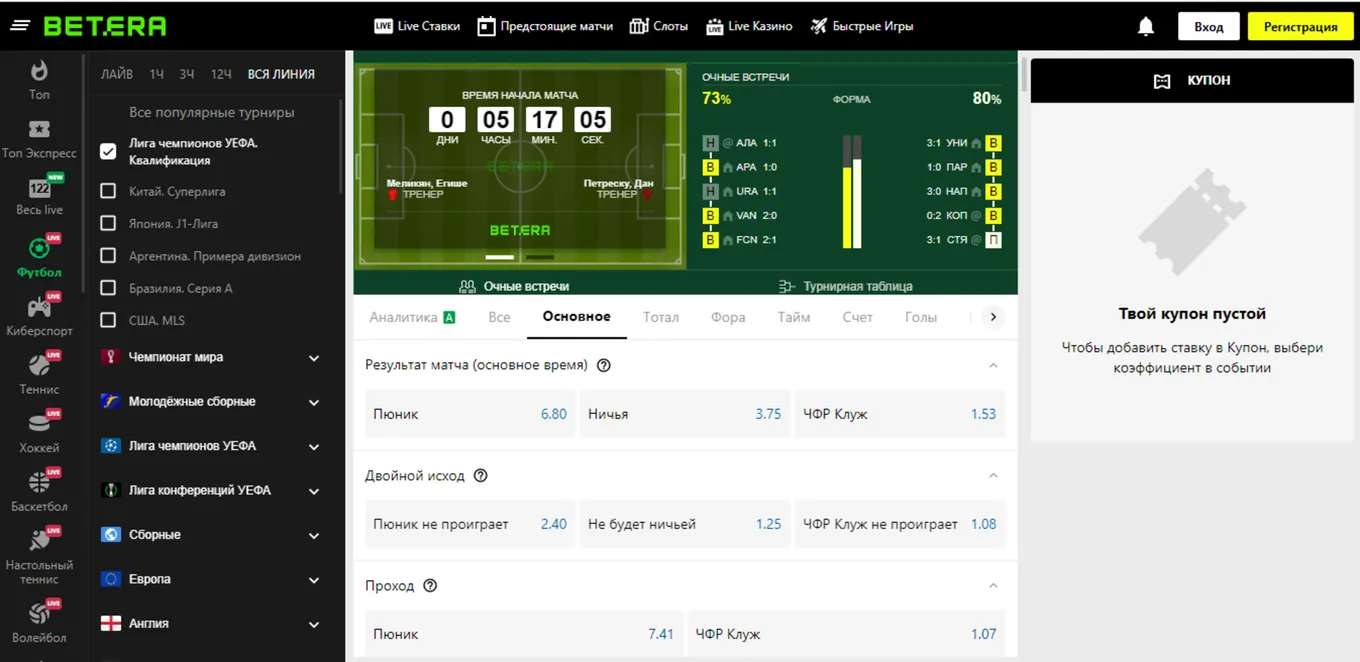The image size is (1360, 662).
Task: Switch to the Все markets tab
Action: 499,317
